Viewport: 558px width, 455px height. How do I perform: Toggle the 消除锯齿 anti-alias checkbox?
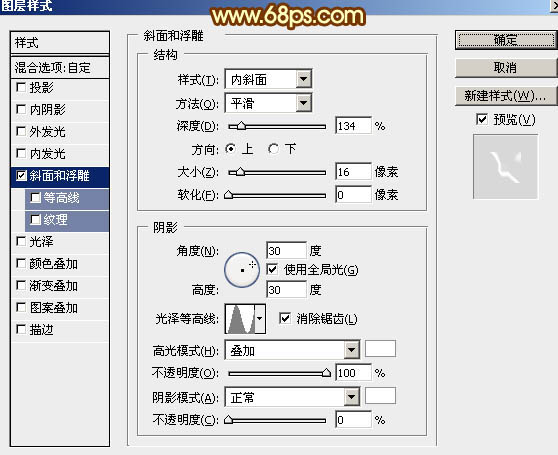[x=285, y=318]
